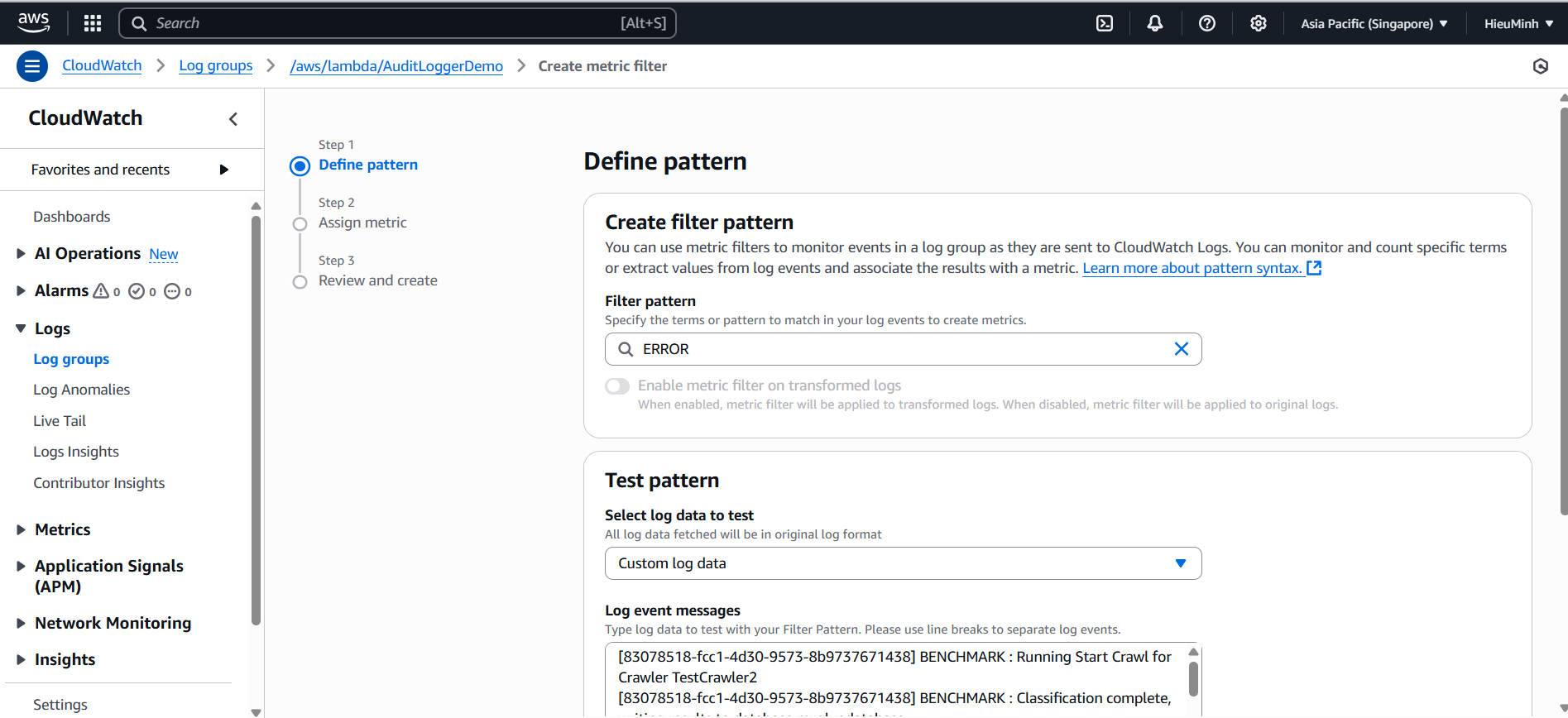The height and width of the screenshot is (718, 1568).
Task: Open Settings in the sidebar
Action: (60, 705)
